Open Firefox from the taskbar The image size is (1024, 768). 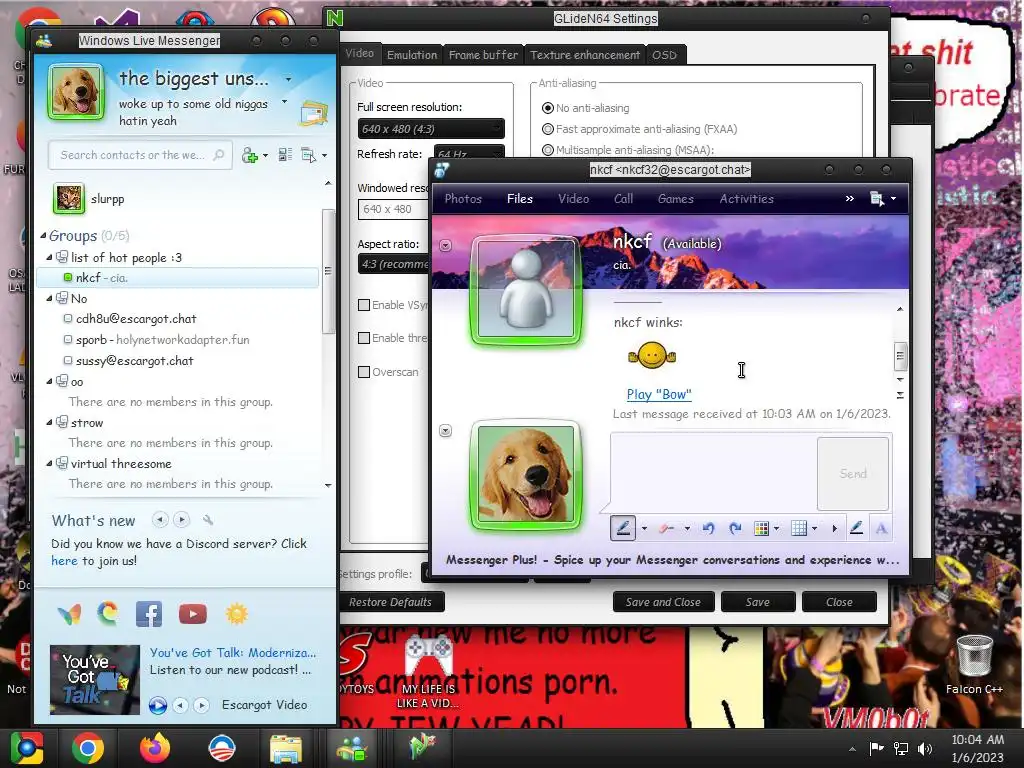(155, 748)
